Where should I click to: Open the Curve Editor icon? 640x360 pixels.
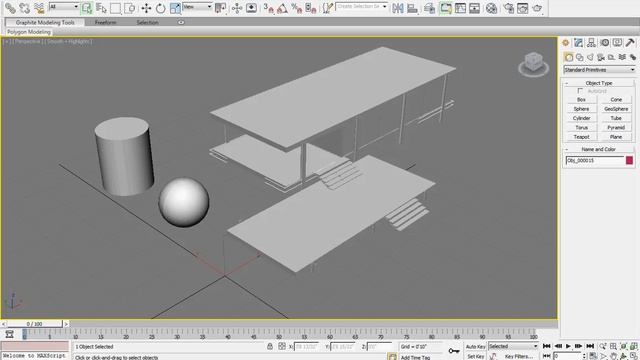coord(460,8)
